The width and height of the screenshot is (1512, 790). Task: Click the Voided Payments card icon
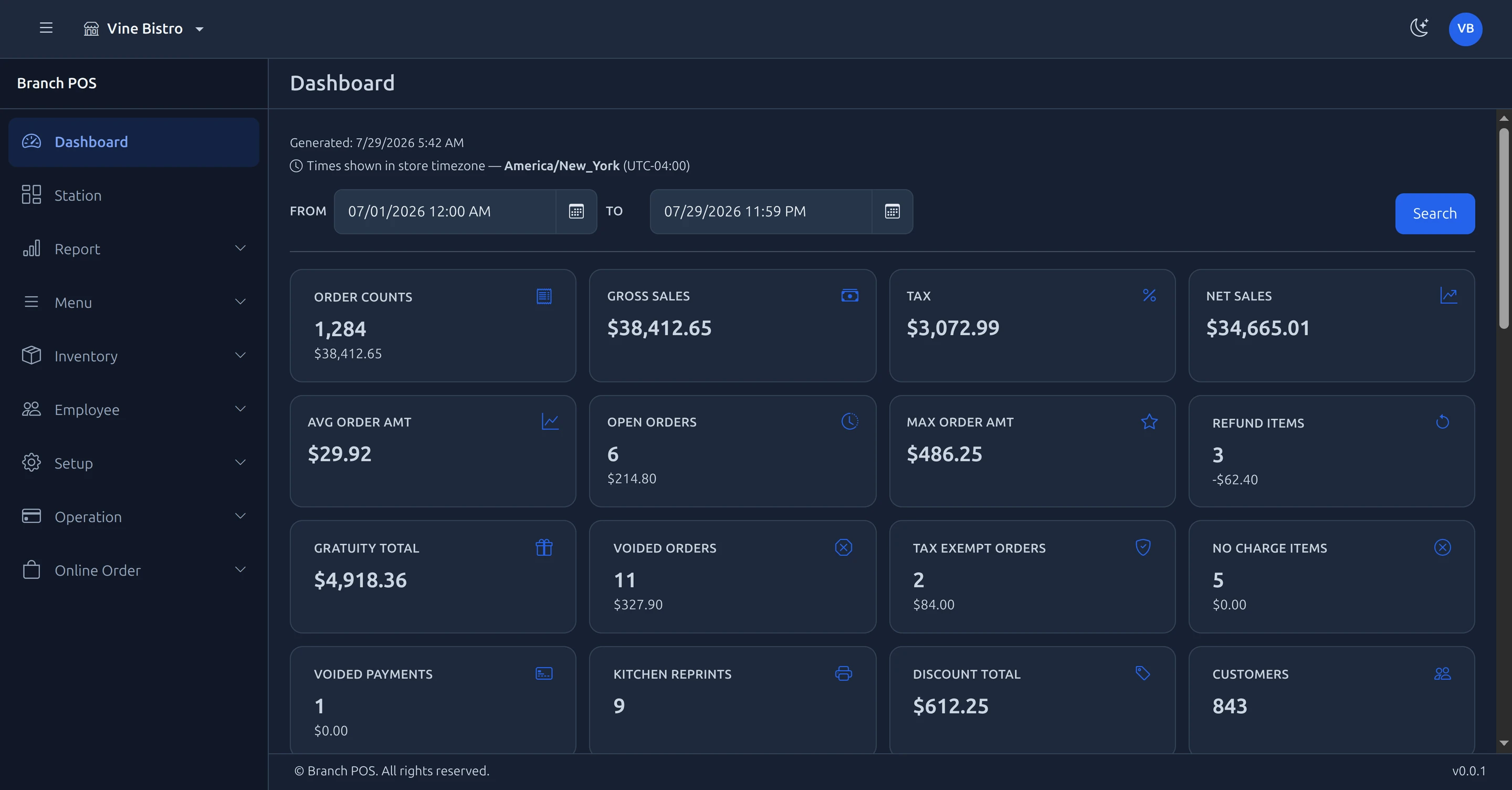[544, 674]
